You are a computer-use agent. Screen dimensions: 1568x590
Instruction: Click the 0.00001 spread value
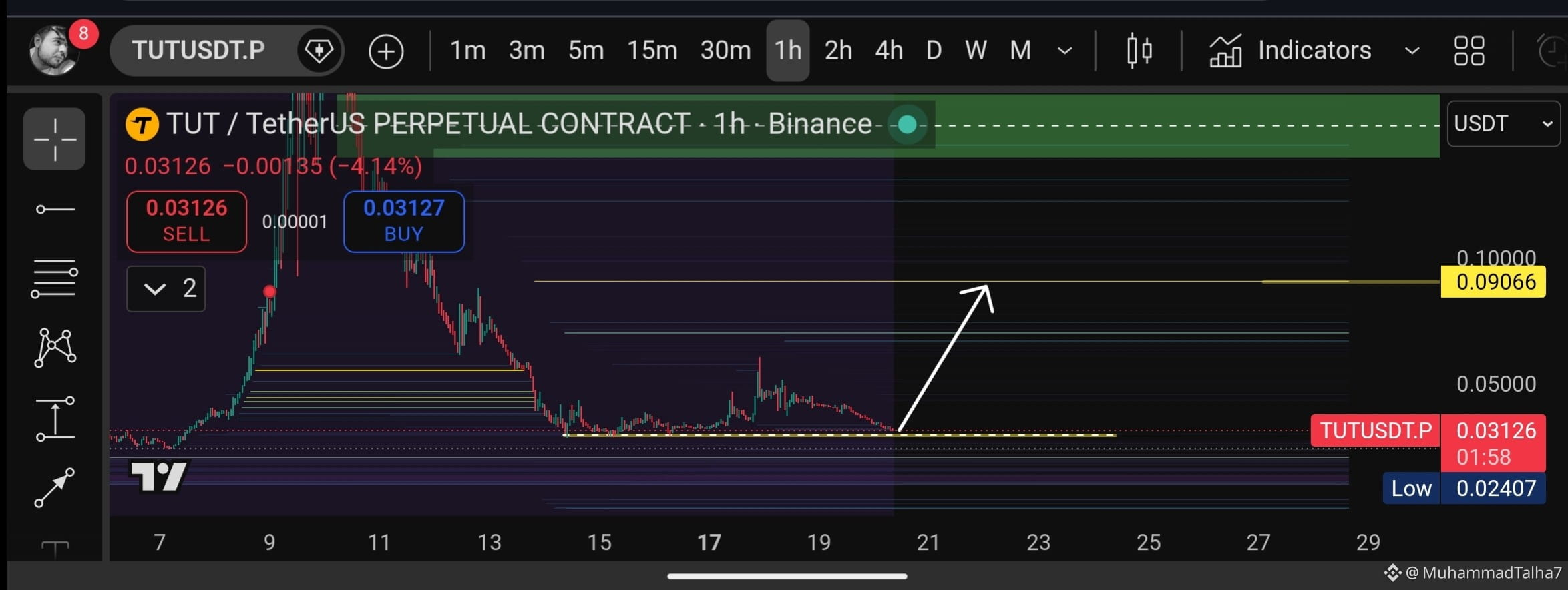coord(295,222)
